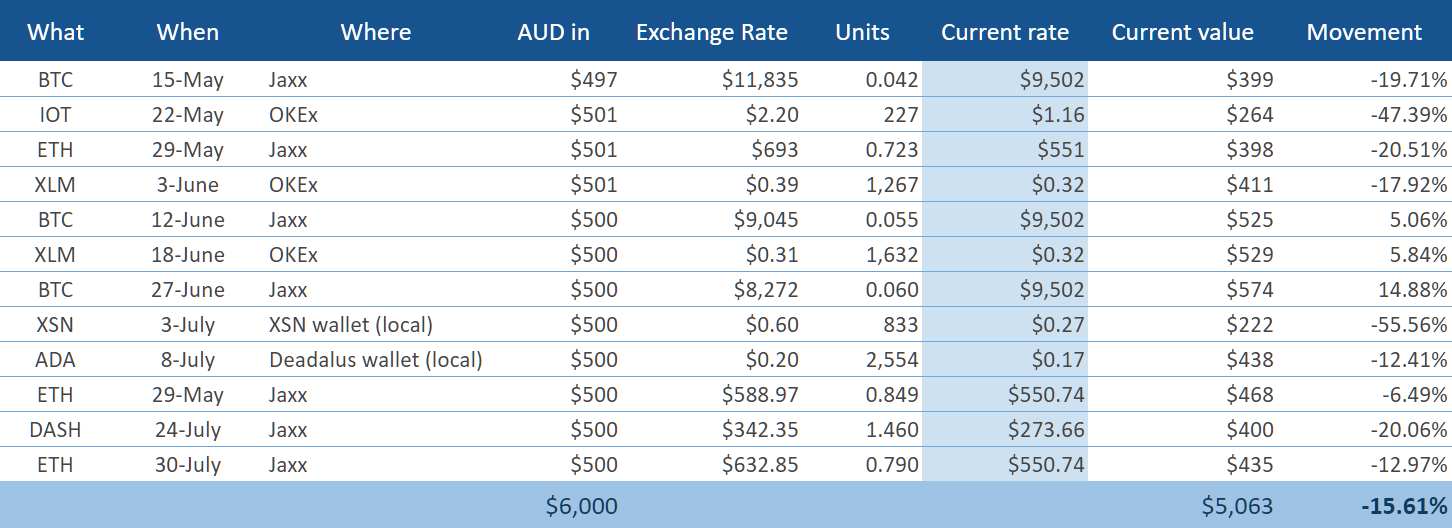
Task: Select the $5,063 total current value
Action: [1236, 506]
